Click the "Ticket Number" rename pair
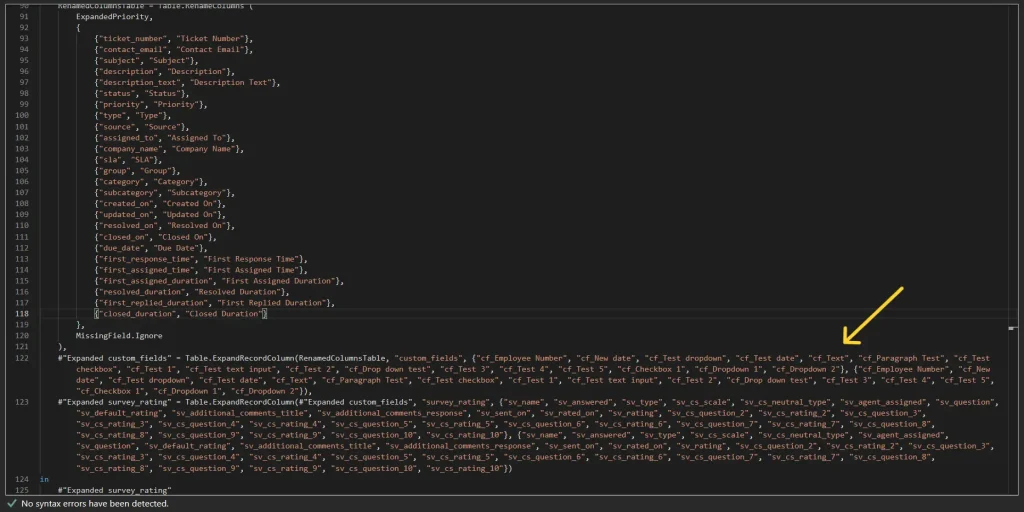1024x512 pixels. coord(174,39)
